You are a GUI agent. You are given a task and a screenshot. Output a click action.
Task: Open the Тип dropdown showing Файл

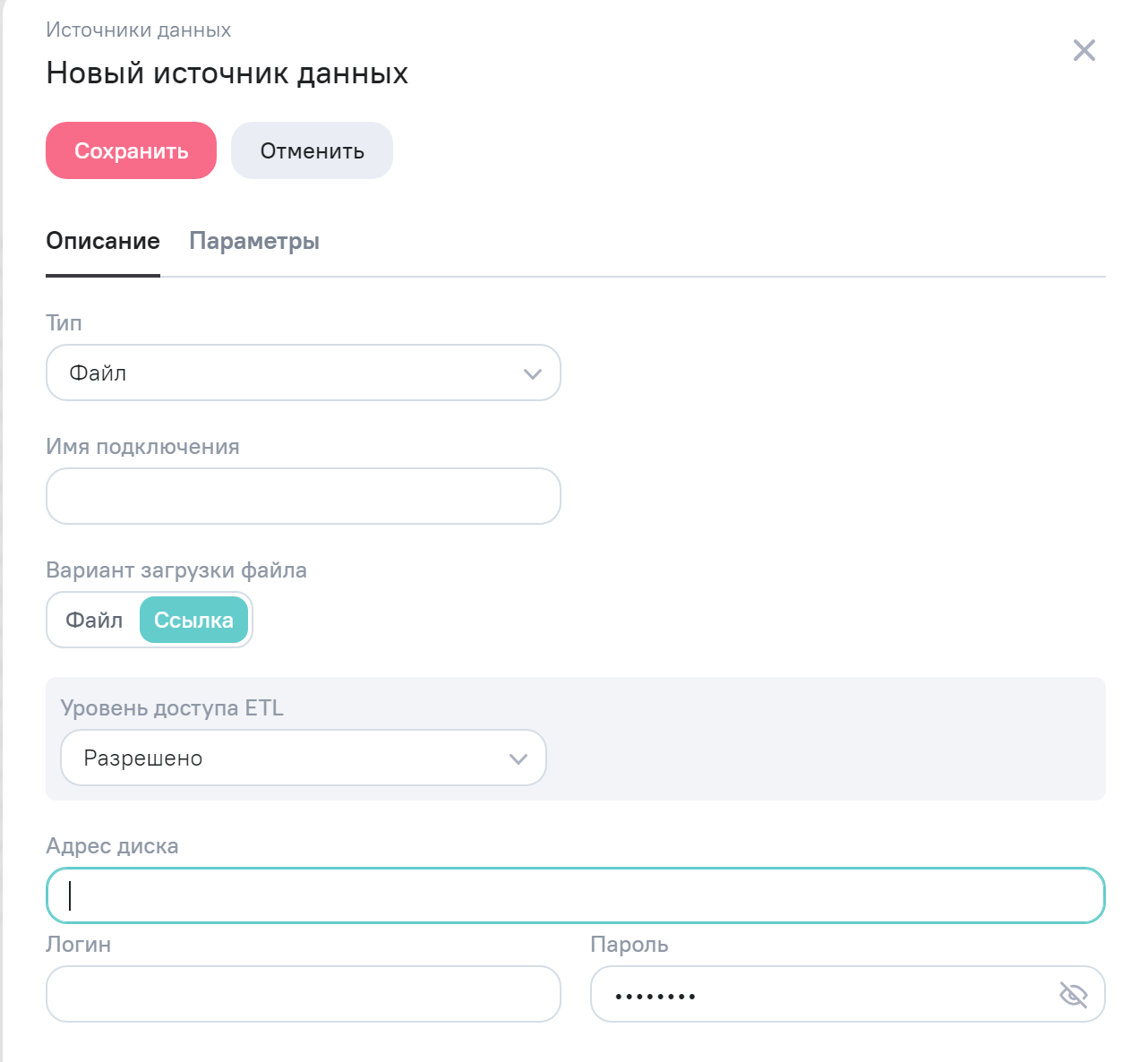click(x=304, y=373)
